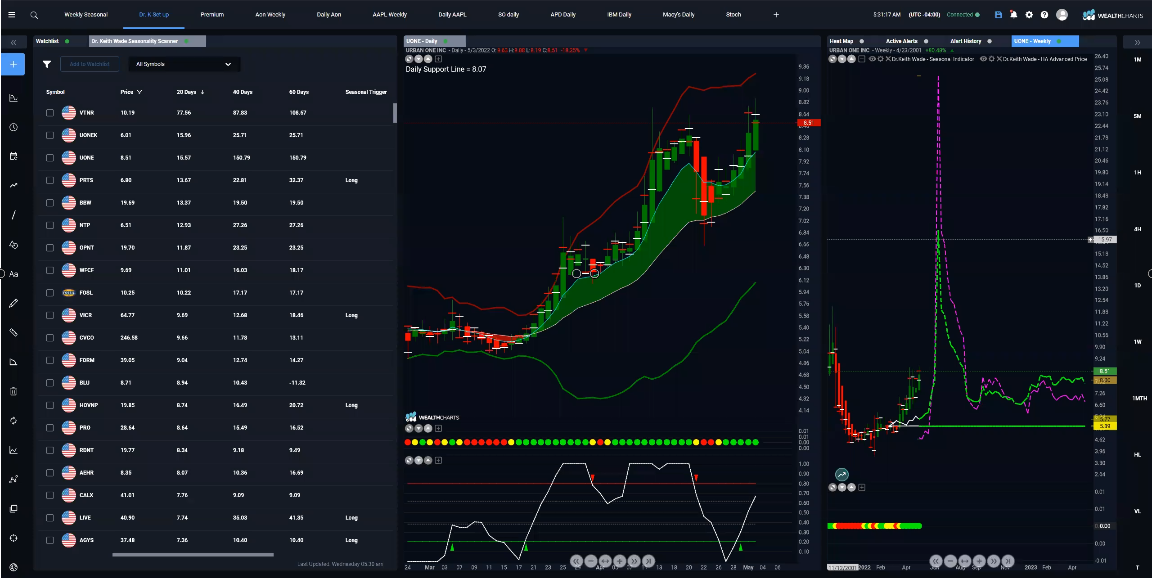The height and width of the screenshot is (578, 1152).
Task: Zoom in daily chart with plus control
Action: click(x=619, y=560)
